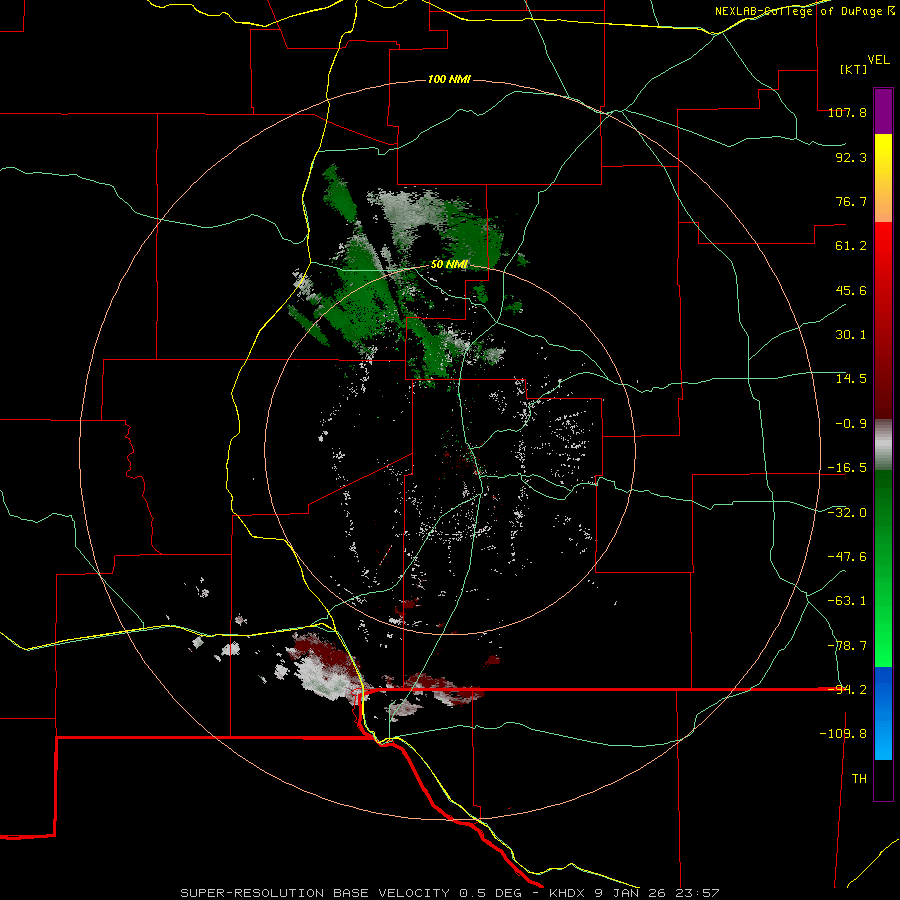Click the 30.1 legend value

tap(851, 335)
